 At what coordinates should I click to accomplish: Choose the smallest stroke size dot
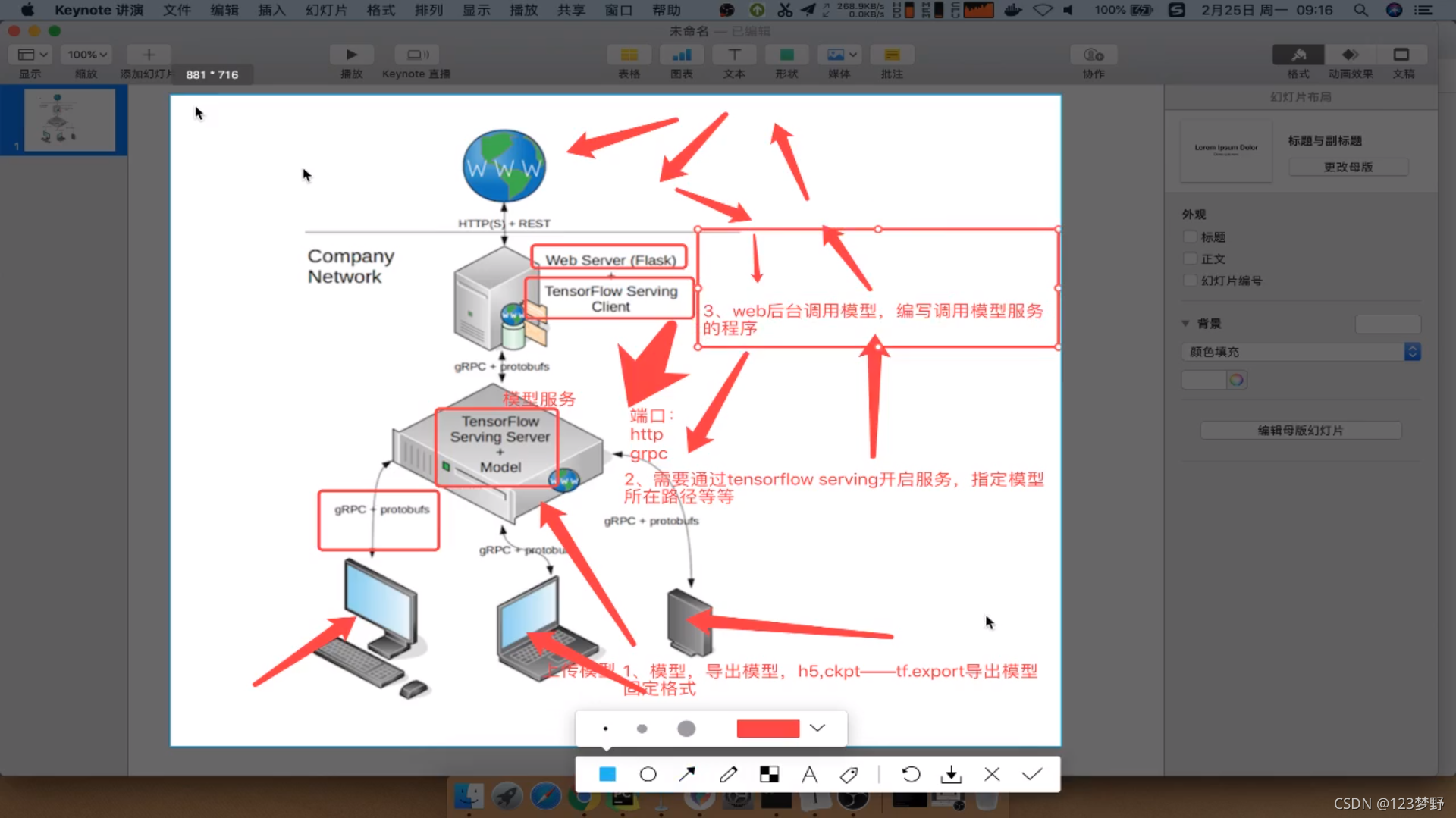605,729
